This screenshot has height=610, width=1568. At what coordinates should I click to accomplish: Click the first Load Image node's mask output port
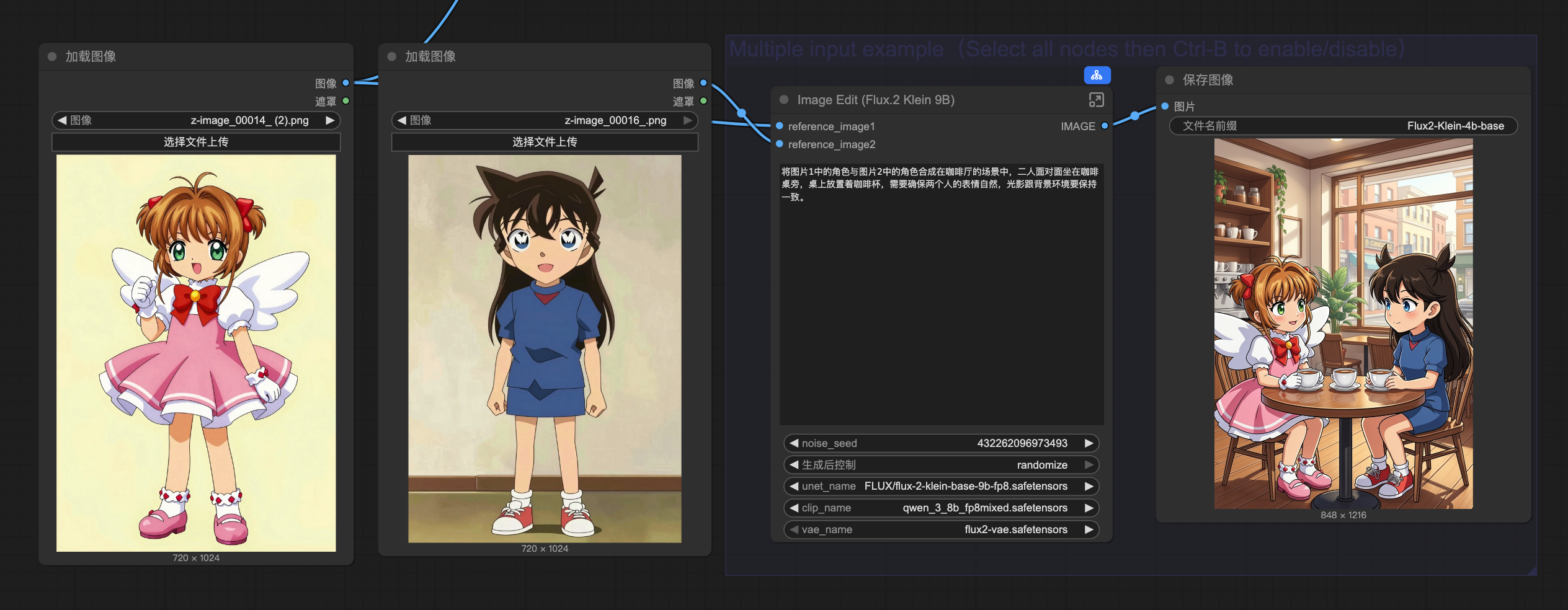pyautogui.click(x=346, y=100)
